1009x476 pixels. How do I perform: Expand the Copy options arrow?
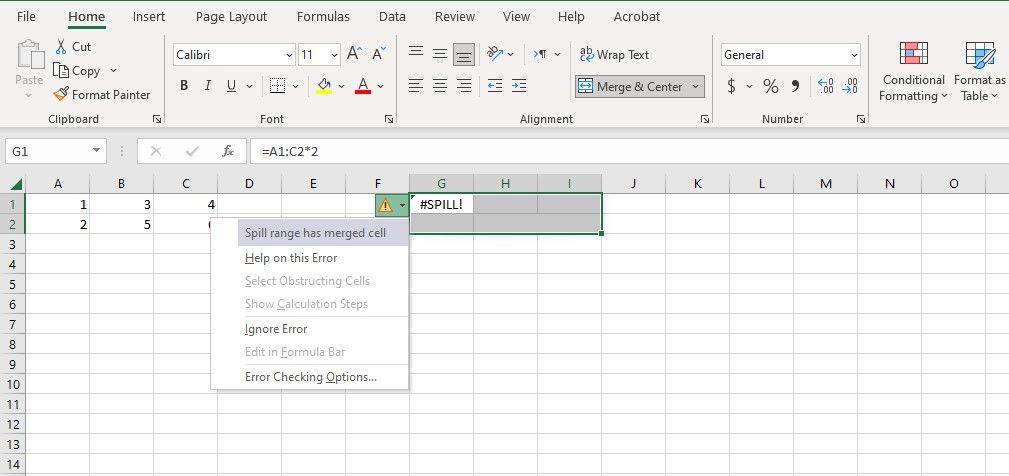pos(113,71)
